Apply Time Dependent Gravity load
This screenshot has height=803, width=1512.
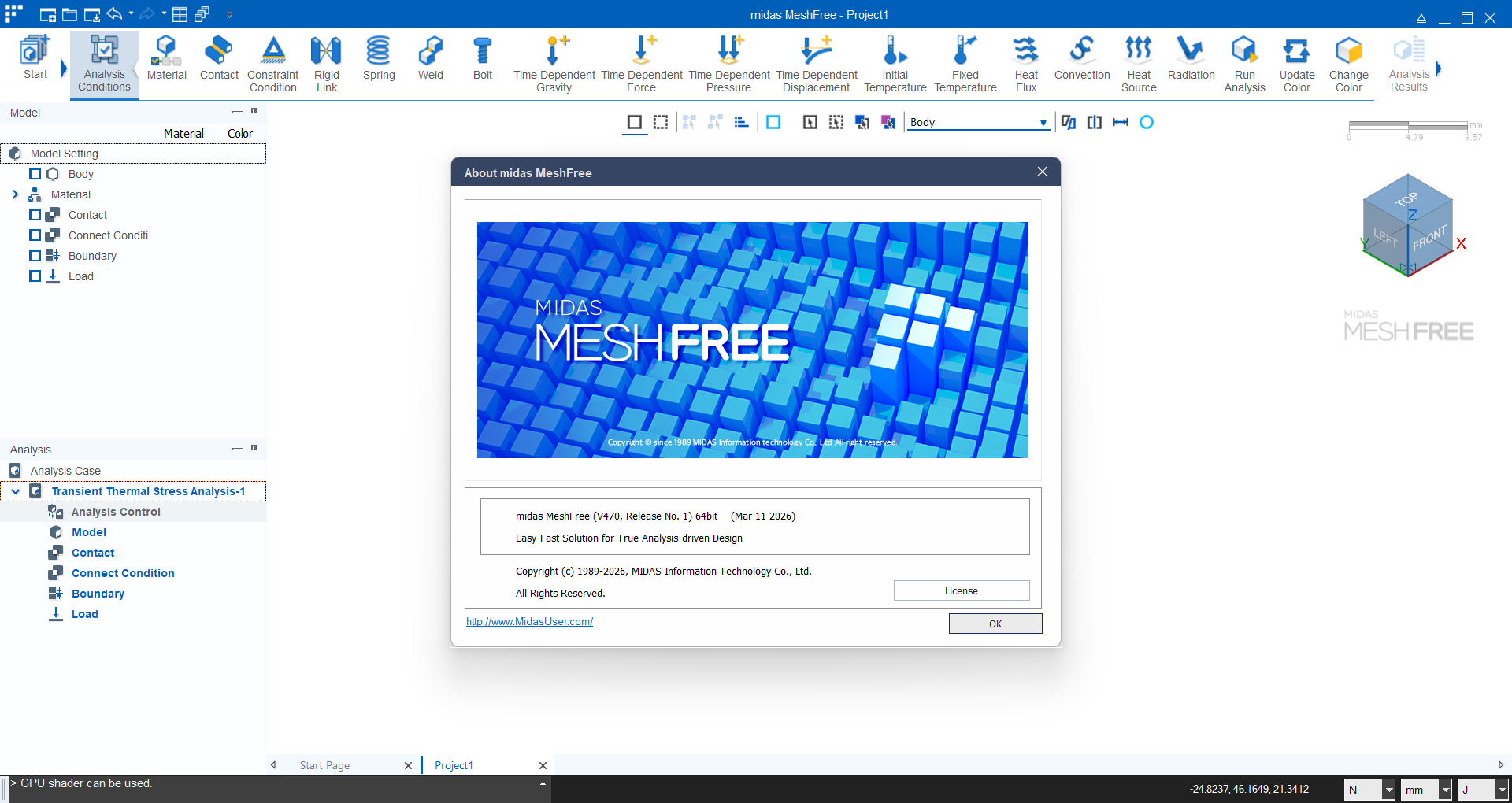(x=554, y=65)
